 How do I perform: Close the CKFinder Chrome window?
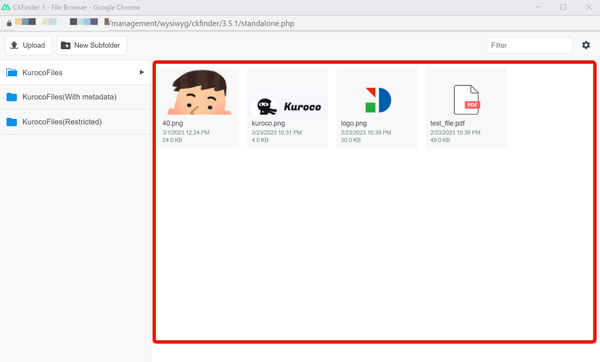pyautogui.click(x=589, y=7)
